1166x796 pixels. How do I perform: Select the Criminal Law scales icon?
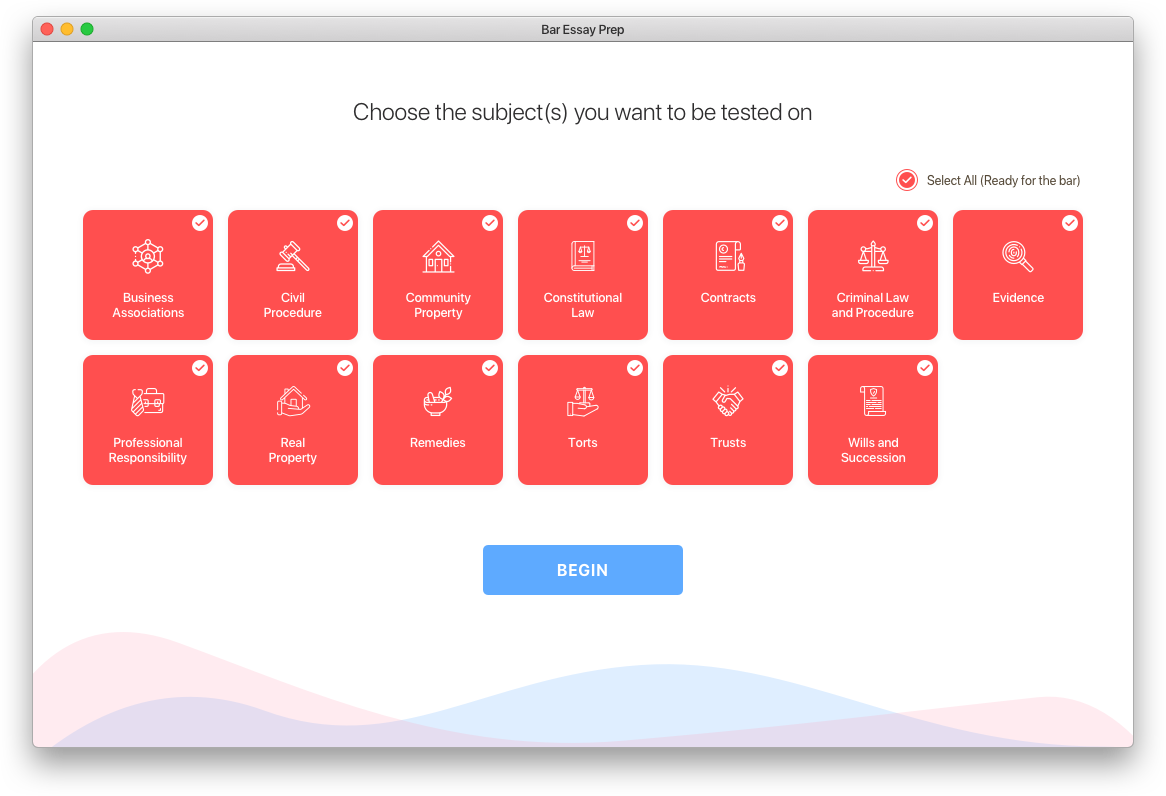pos(873,257)
